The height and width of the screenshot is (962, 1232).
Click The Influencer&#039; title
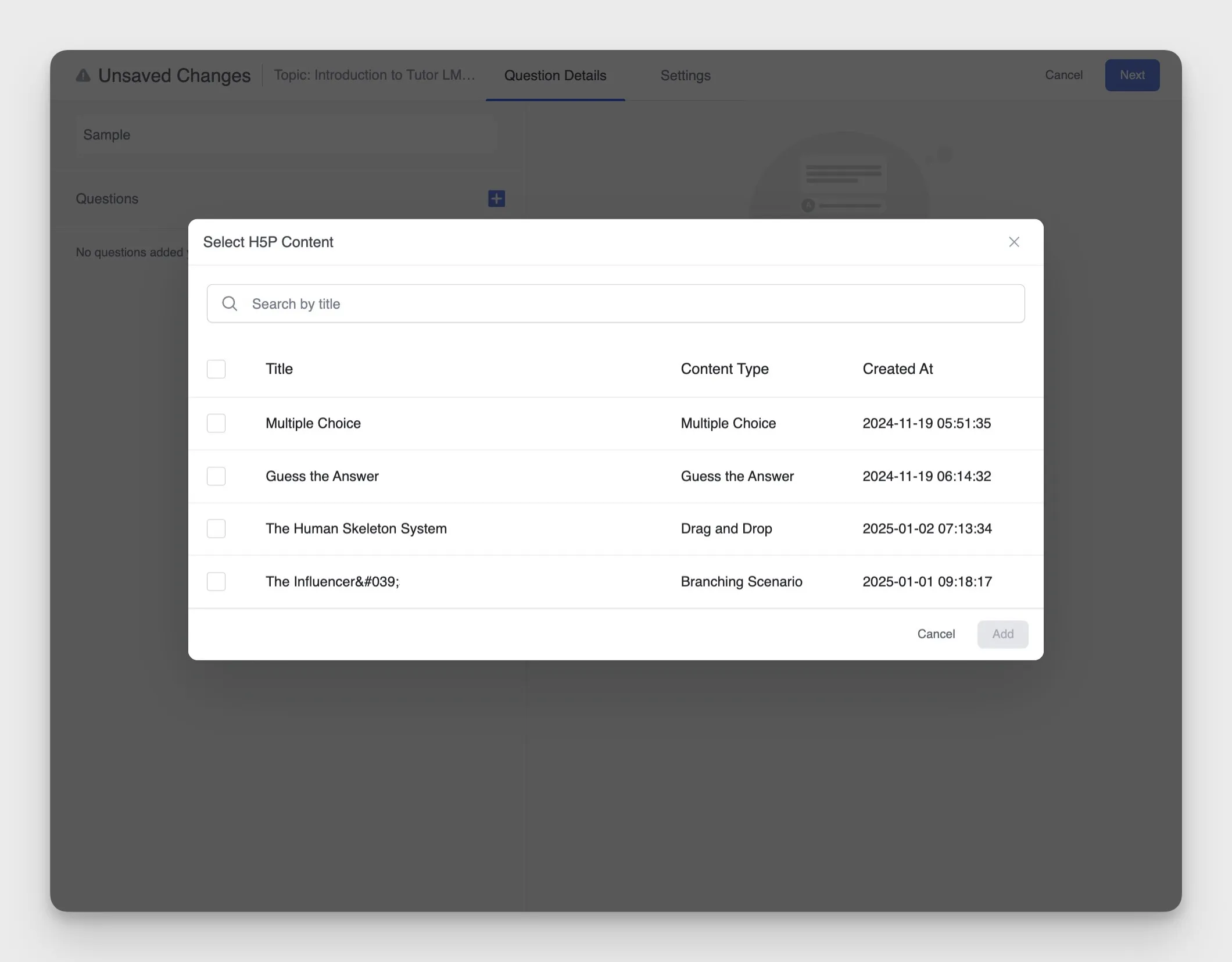pos(332,581)
